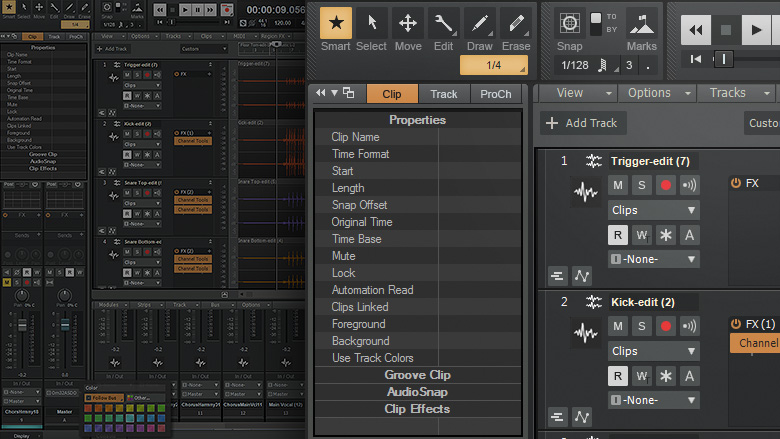Rewind the transport in the large toolbar

coord(695,30)
